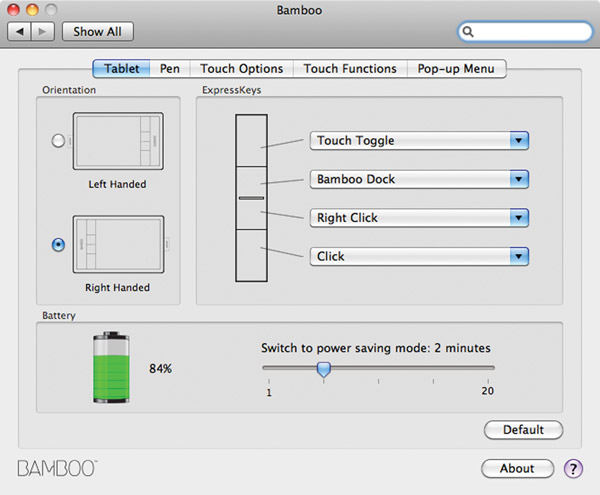Click the back arrow navigation button
This screenshot has height=495, width=600.
pyautogui.click(x=19, y=31)
